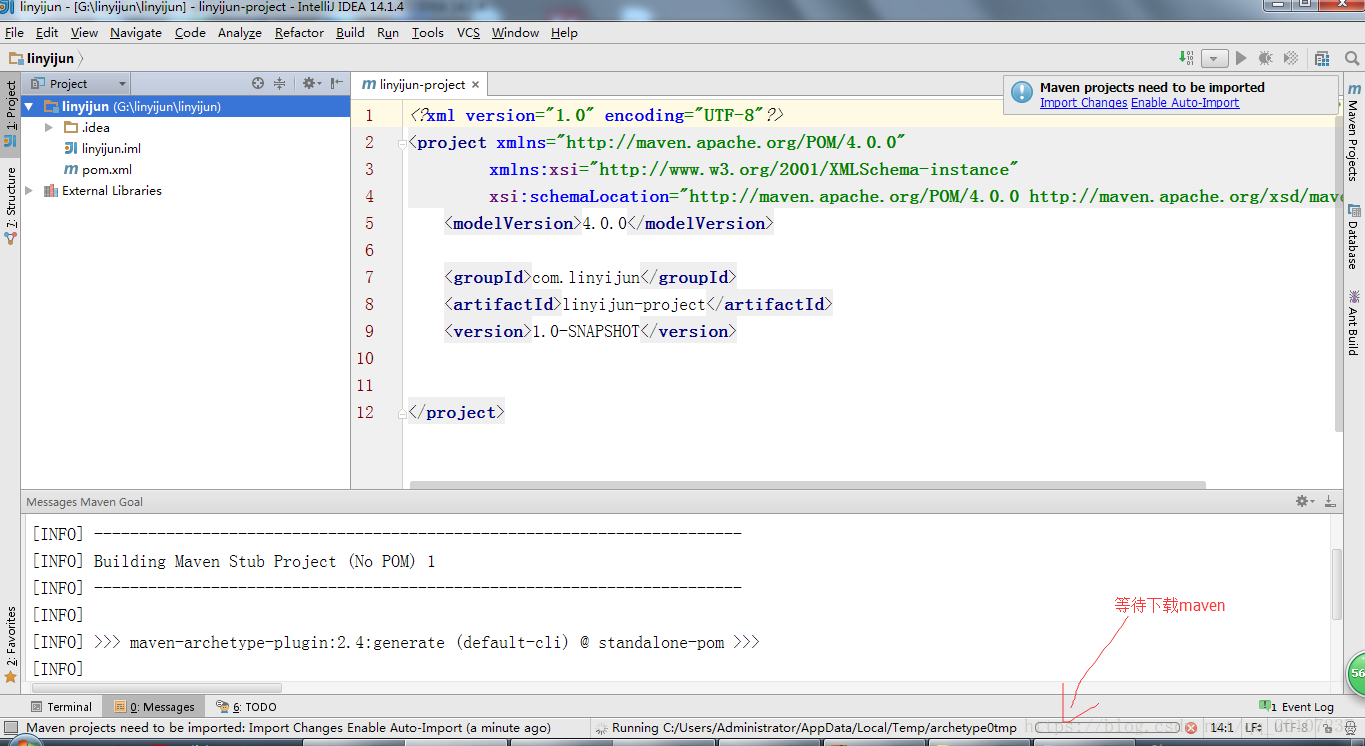Click the Collapse All icon in Project panel

[x=280, y=83]
